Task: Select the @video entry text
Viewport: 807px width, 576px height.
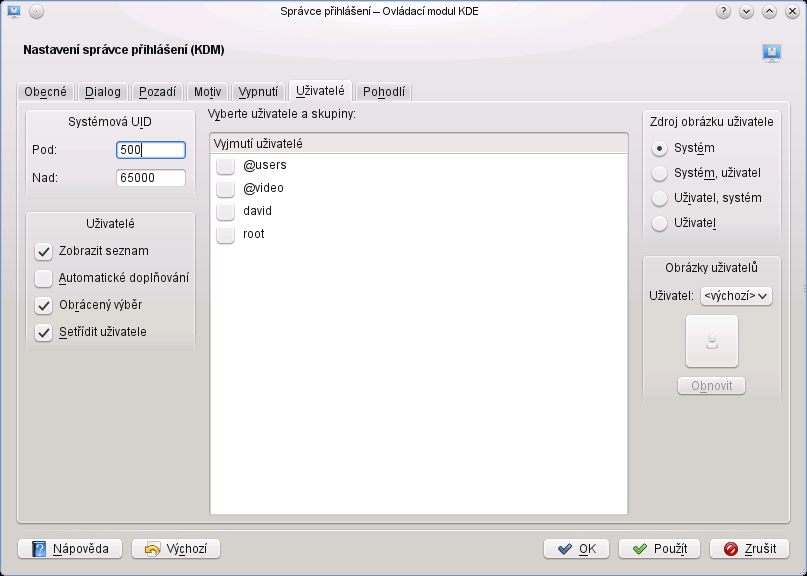Action: click(264, 188)
